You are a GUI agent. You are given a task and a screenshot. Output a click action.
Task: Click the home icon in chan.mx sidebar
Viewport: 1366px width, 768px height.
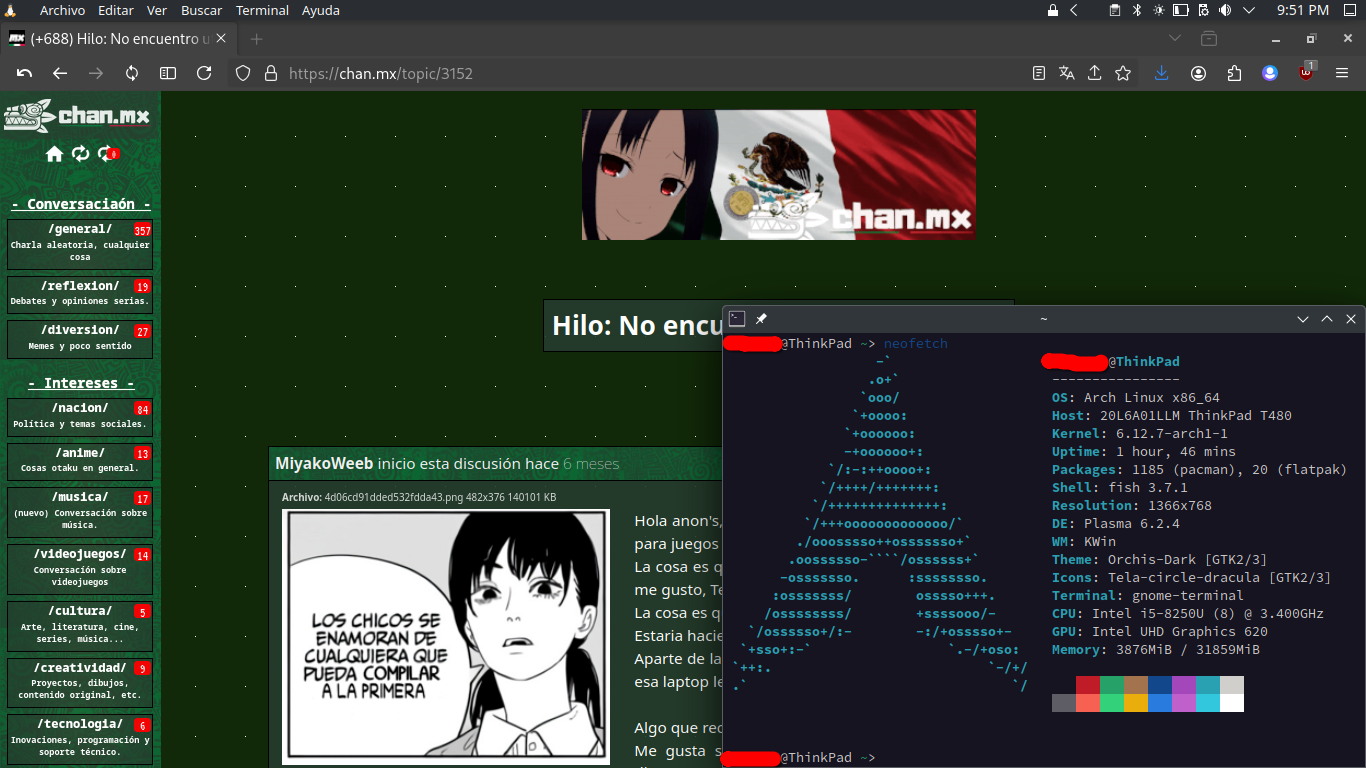pos(54,154)
